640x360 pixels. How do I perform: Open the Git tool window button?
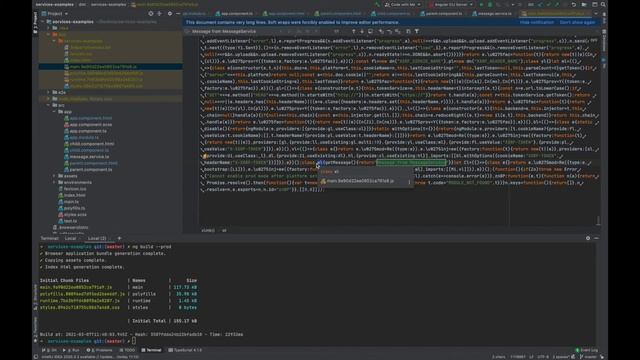(49, 350)
